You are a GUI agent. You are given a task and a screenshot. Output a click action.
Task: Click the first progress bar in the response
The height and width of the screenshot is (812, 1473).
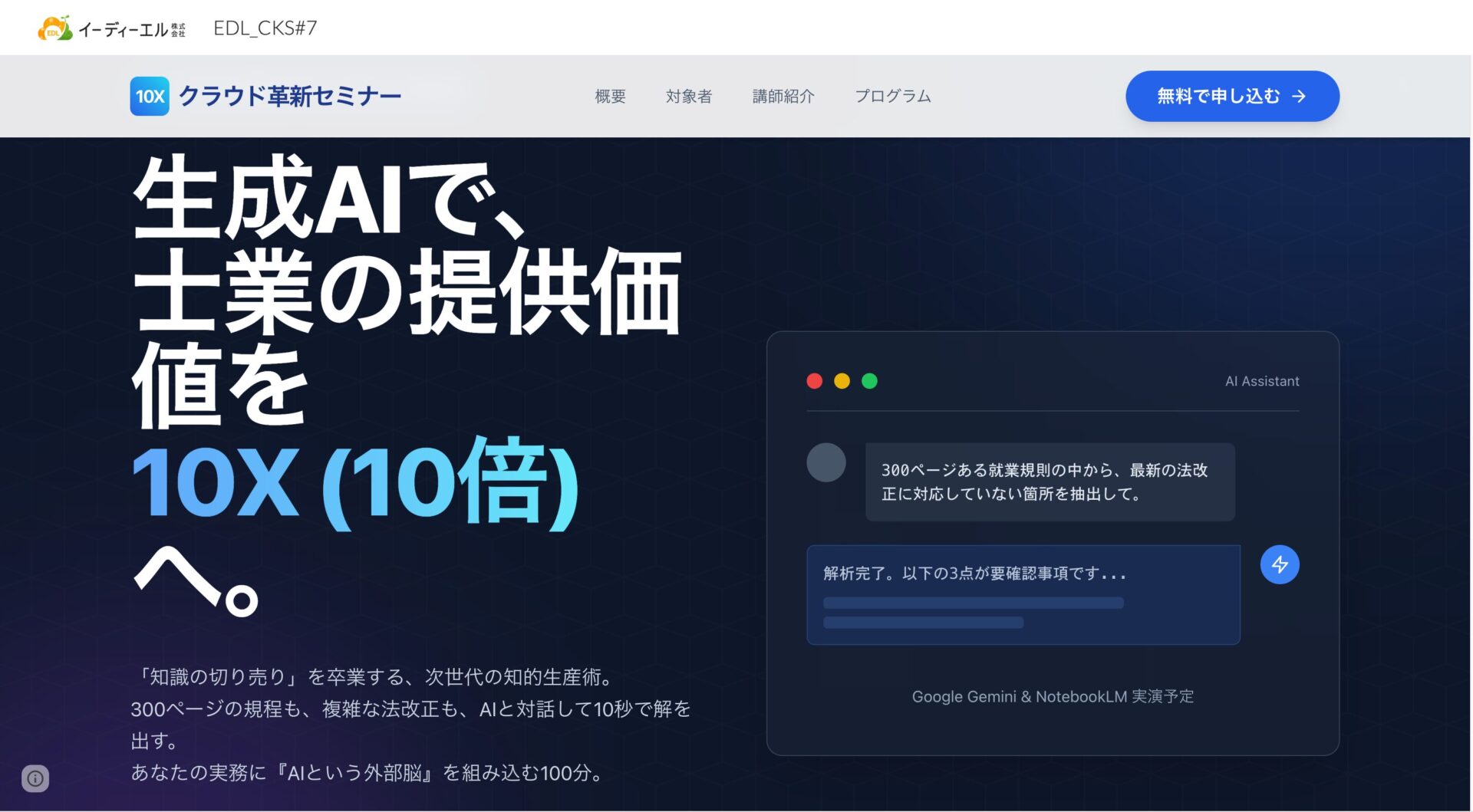tap(973, 603)
